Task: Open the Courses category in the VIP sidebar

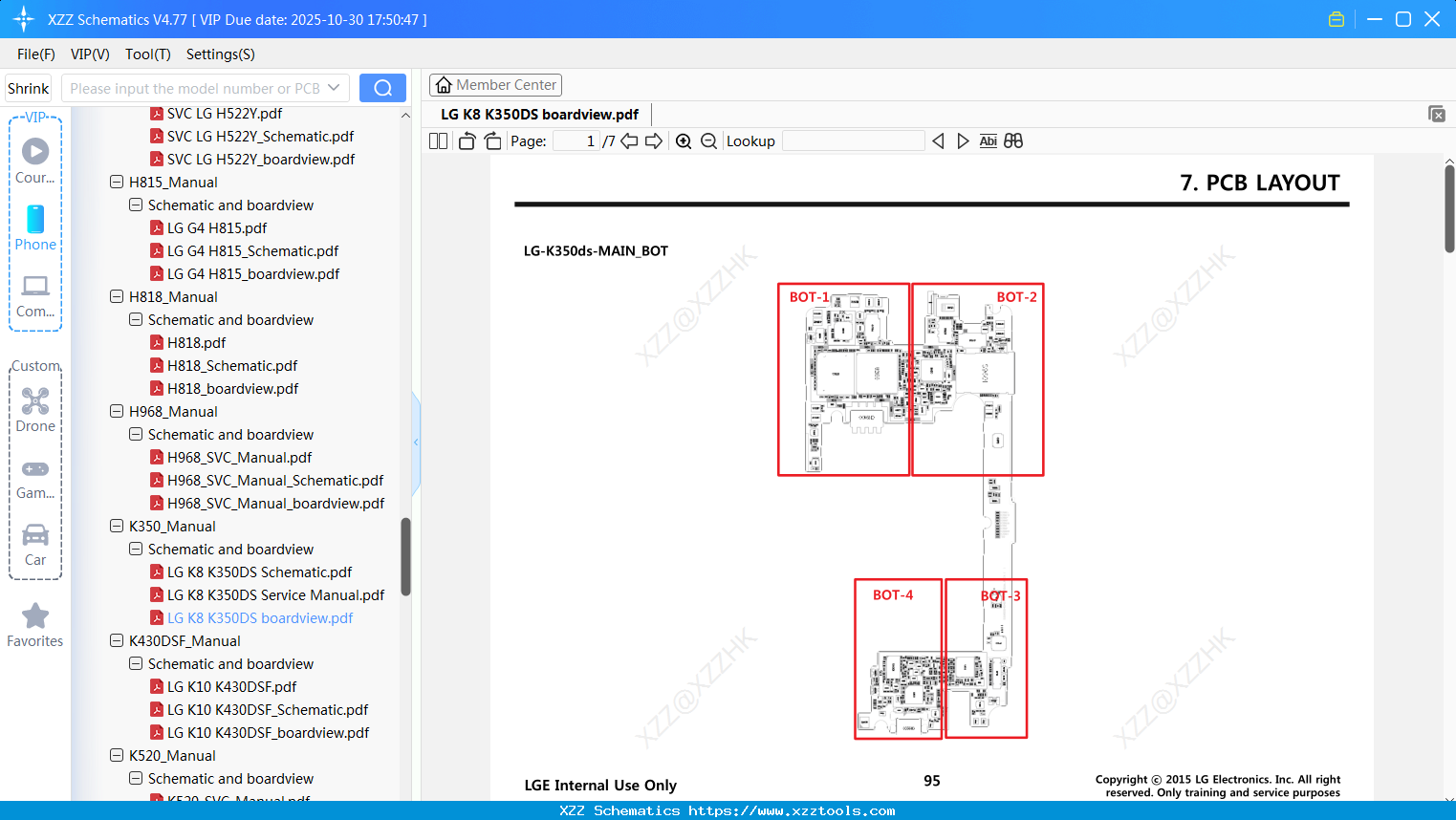Action: (35, 161)
